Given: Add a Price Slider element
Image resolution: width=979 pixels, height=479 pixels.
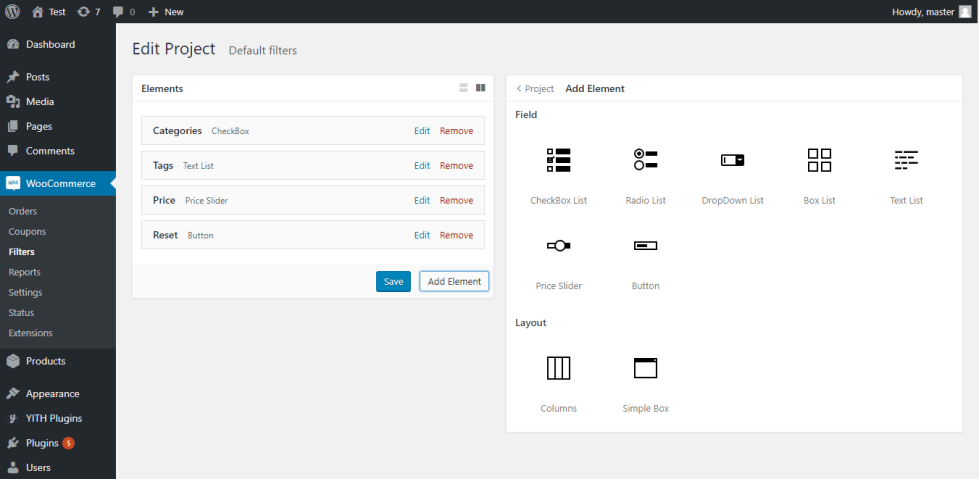Looking at the screenshot, I should [x=558, y=246].
